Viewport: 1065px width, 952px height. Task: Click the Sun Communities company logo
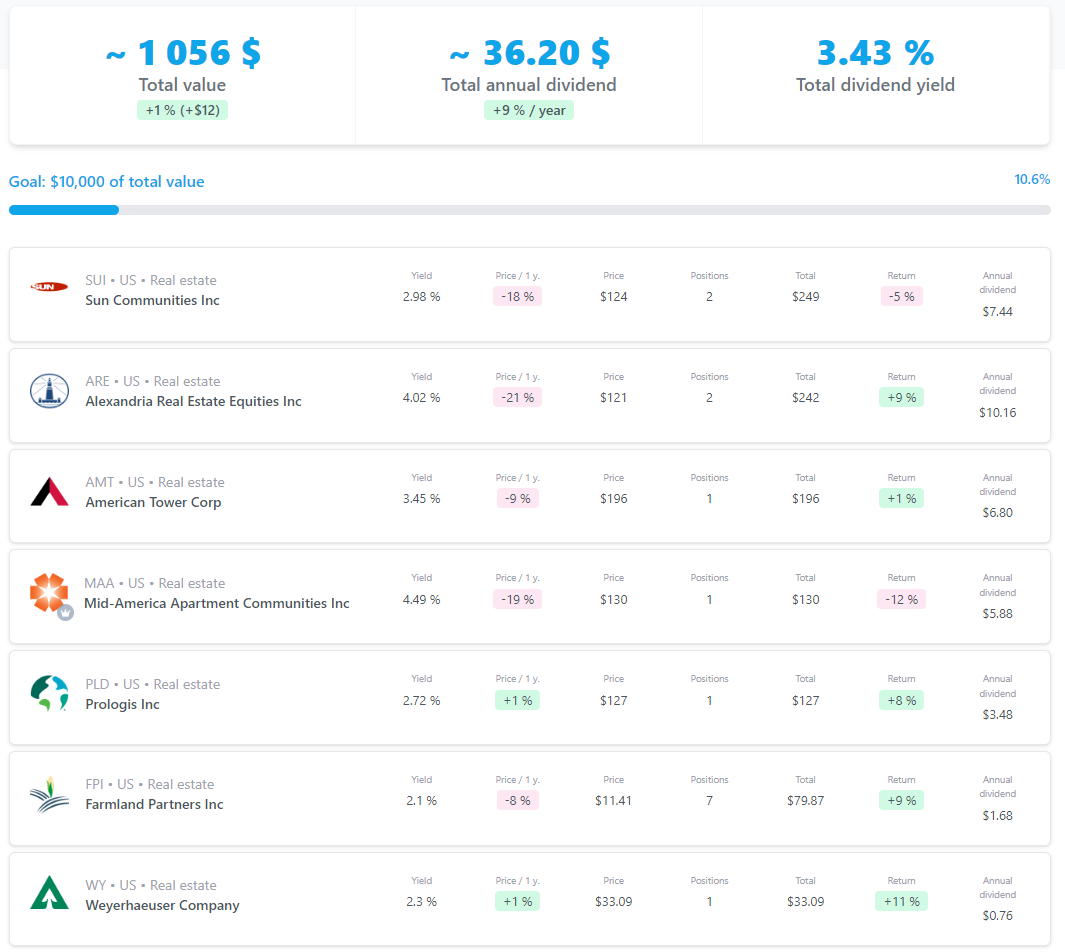(x=49, y=287)
